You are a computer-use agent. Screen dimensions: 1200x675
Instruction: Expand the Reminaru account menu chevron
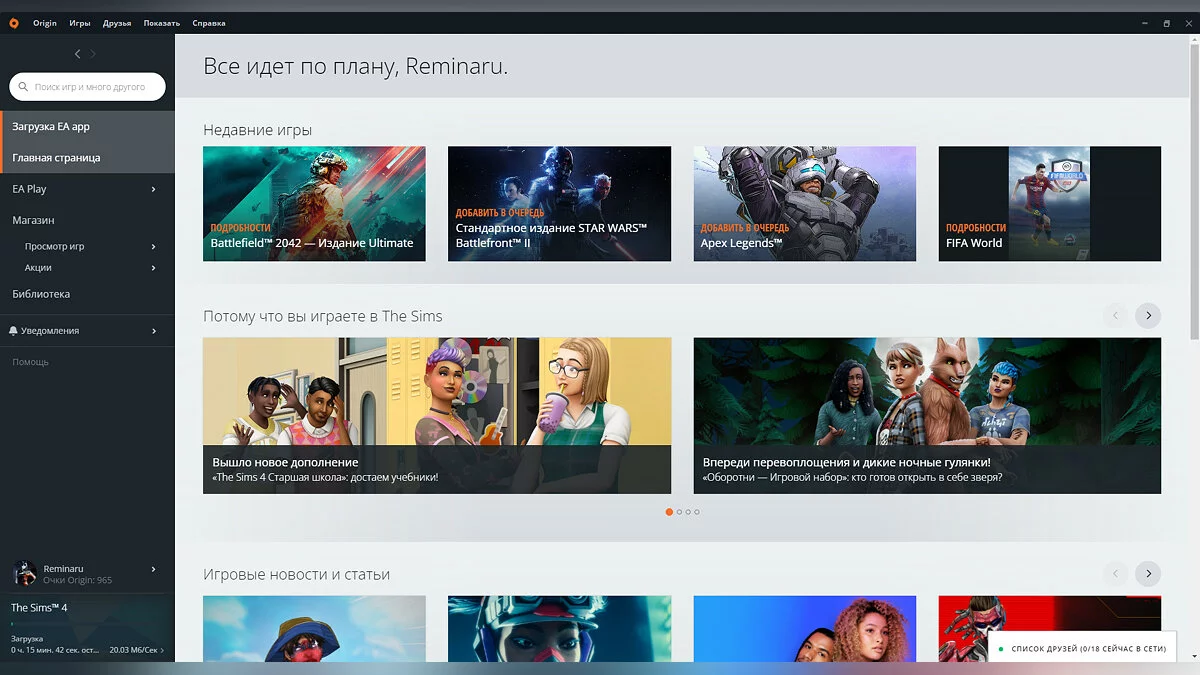click(154, 569)
